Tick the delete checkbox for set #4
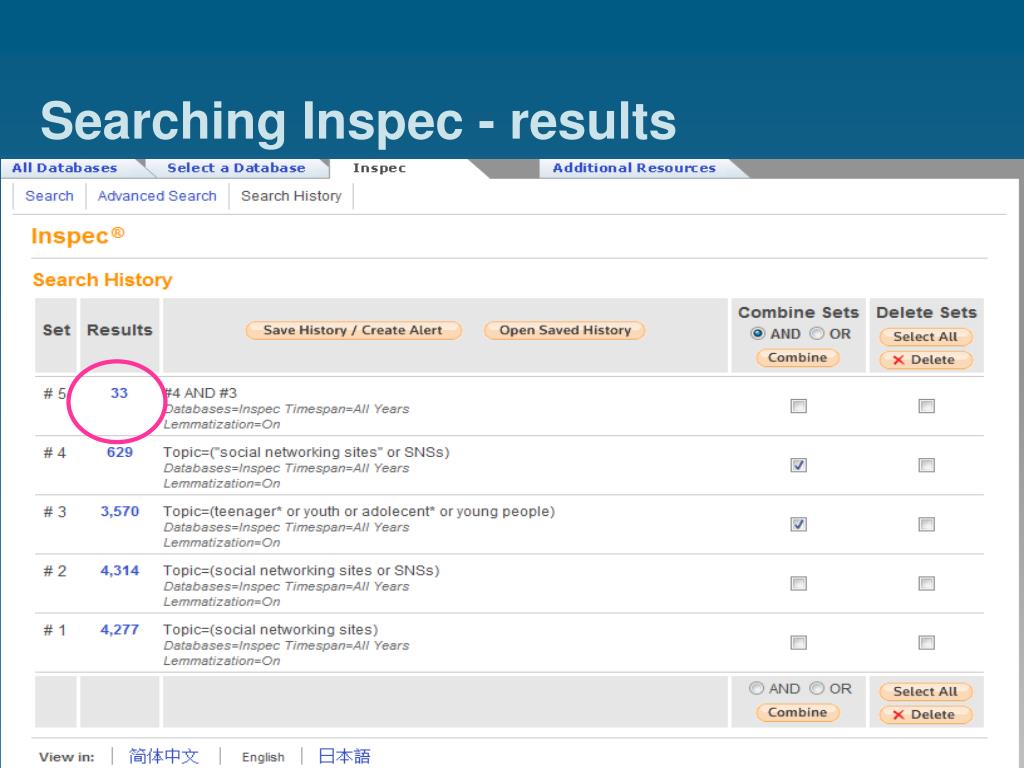 point(926,465)
